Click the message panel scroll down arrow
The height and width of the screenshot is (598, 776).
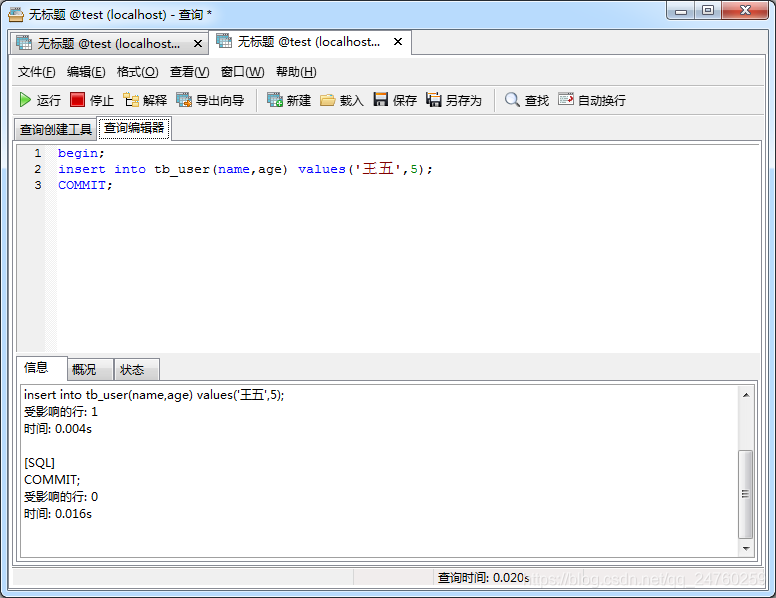tap(746, 548)
